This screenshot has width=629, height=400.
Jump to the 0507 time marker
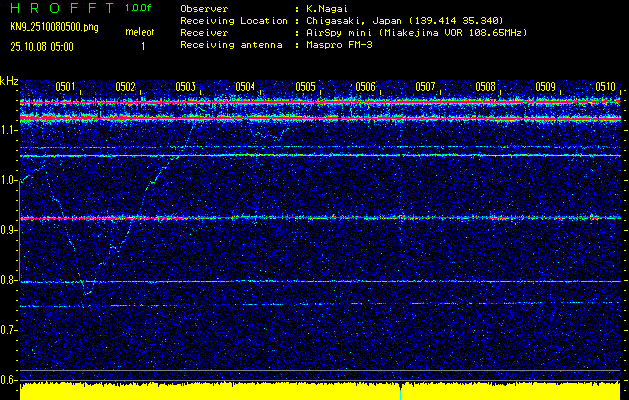(425, 87)
